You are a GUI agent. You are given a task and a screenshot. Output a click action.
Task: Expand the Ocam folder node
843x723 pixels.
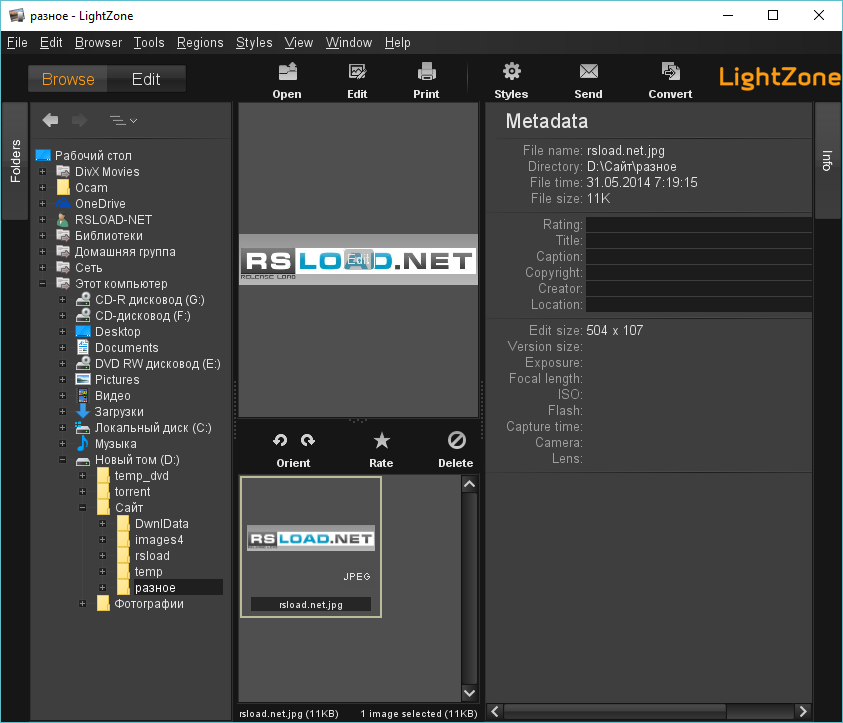click(x=42, y=188)
